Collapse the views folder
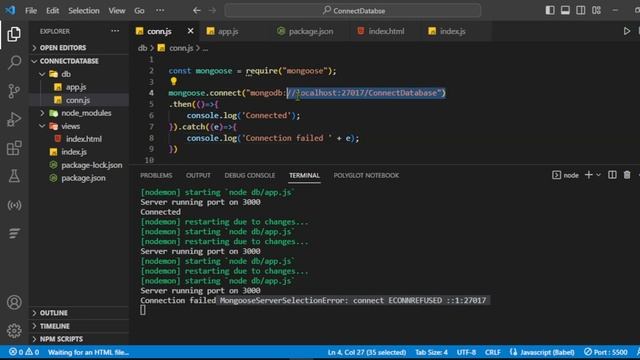The height and width of the screenshot is (360, 640). click(x=79, y=126)
